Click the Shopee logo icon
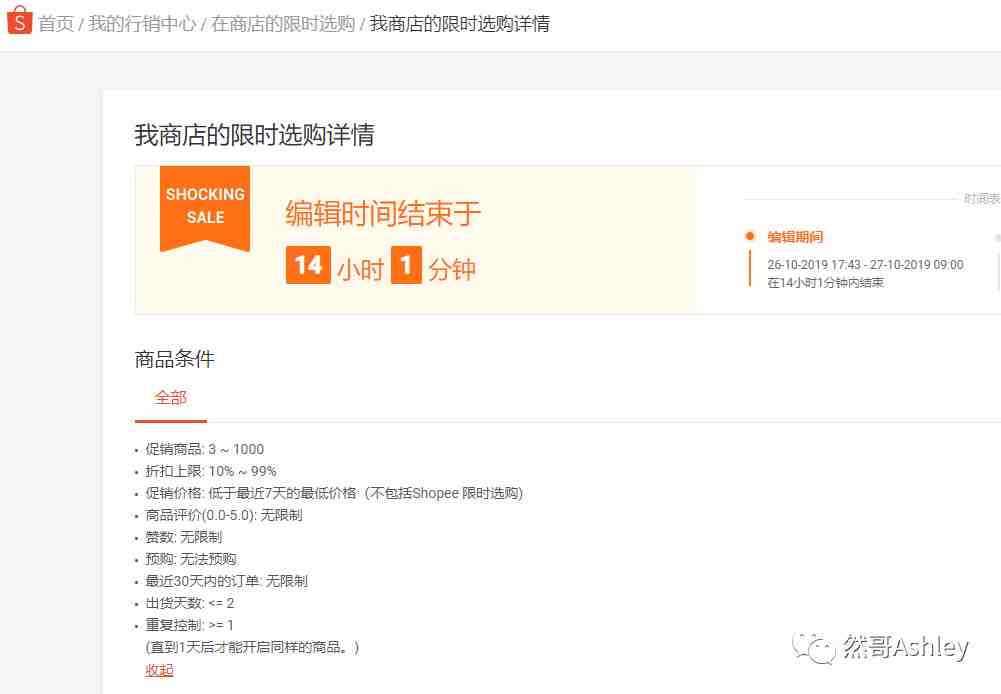 19,20
